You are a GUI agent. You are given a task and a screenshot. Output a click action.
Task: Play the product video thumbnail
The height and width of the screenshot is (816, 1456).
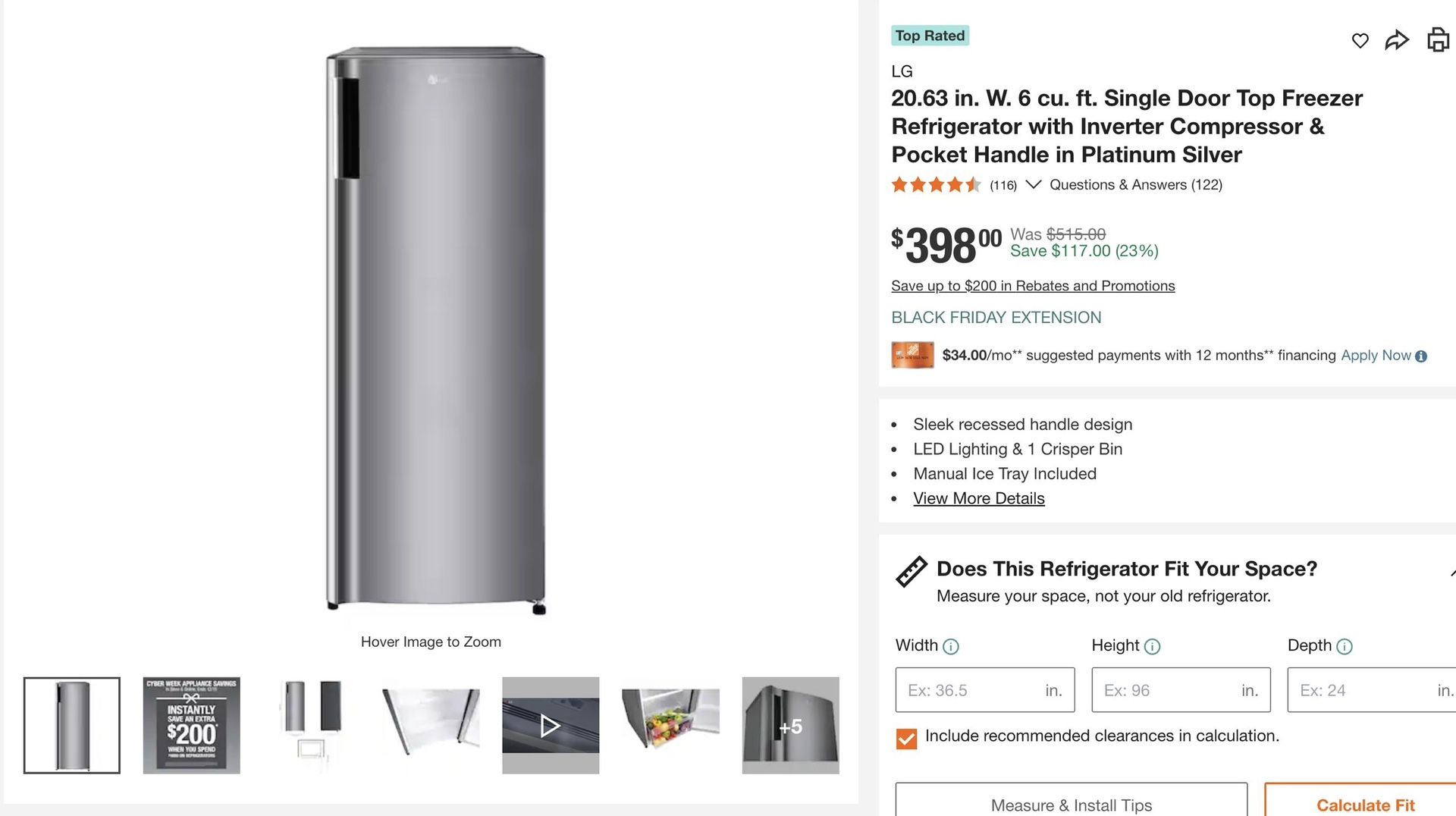551,724
